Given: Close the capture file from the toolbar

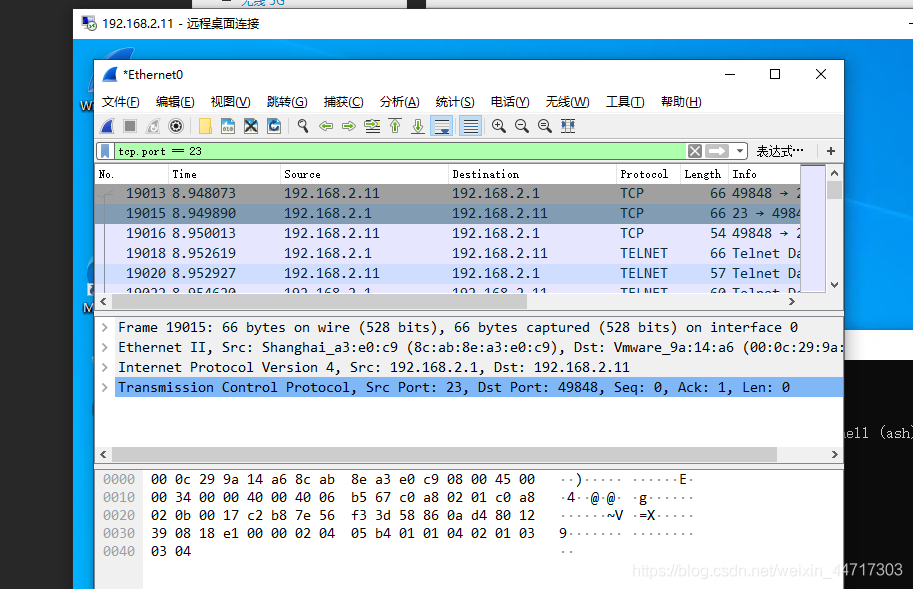Looking at the screenshot, I should [251, 126].
